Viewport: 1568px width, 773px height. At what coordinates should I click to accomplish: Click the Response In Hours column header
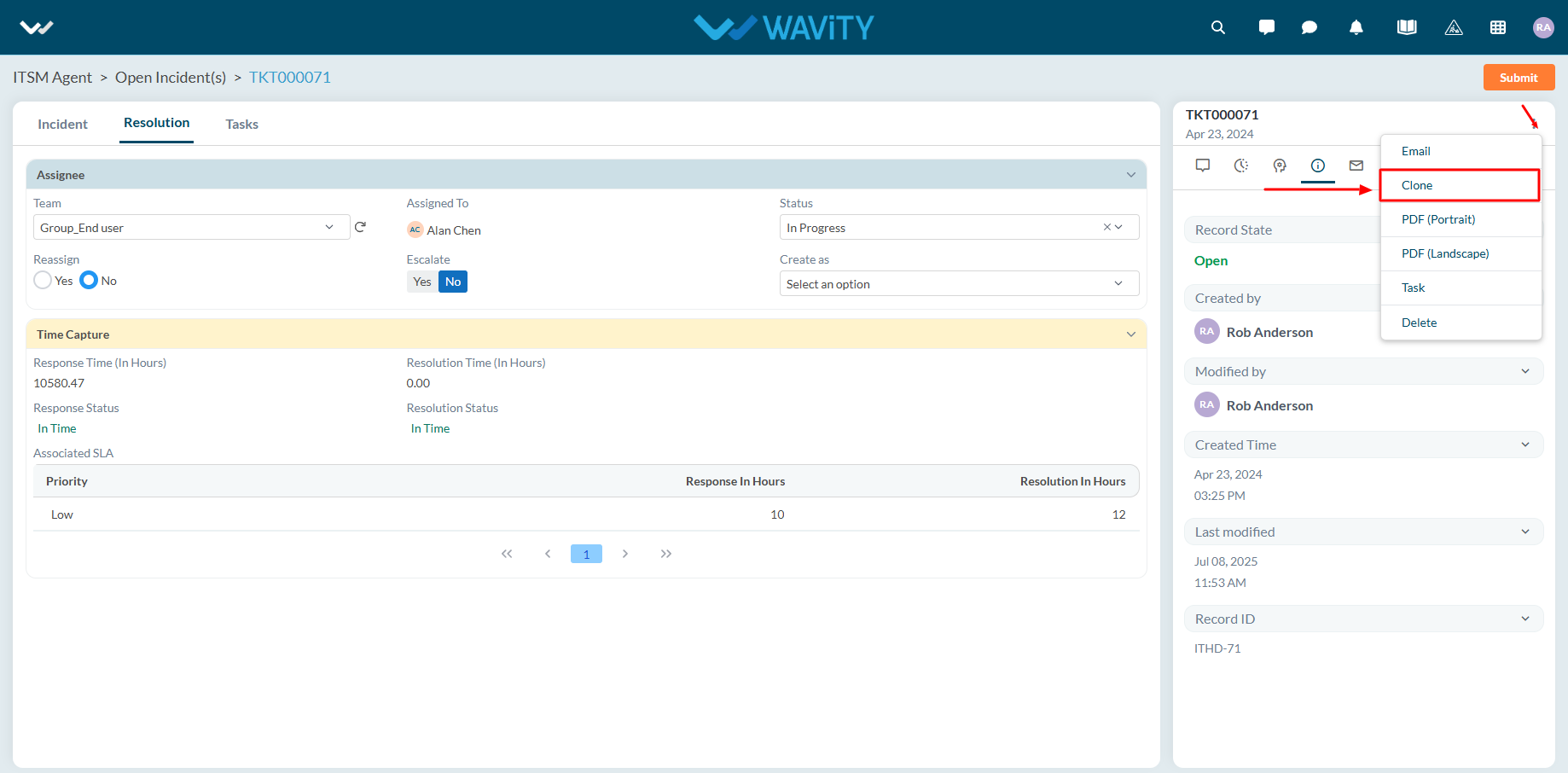point(735,481)
